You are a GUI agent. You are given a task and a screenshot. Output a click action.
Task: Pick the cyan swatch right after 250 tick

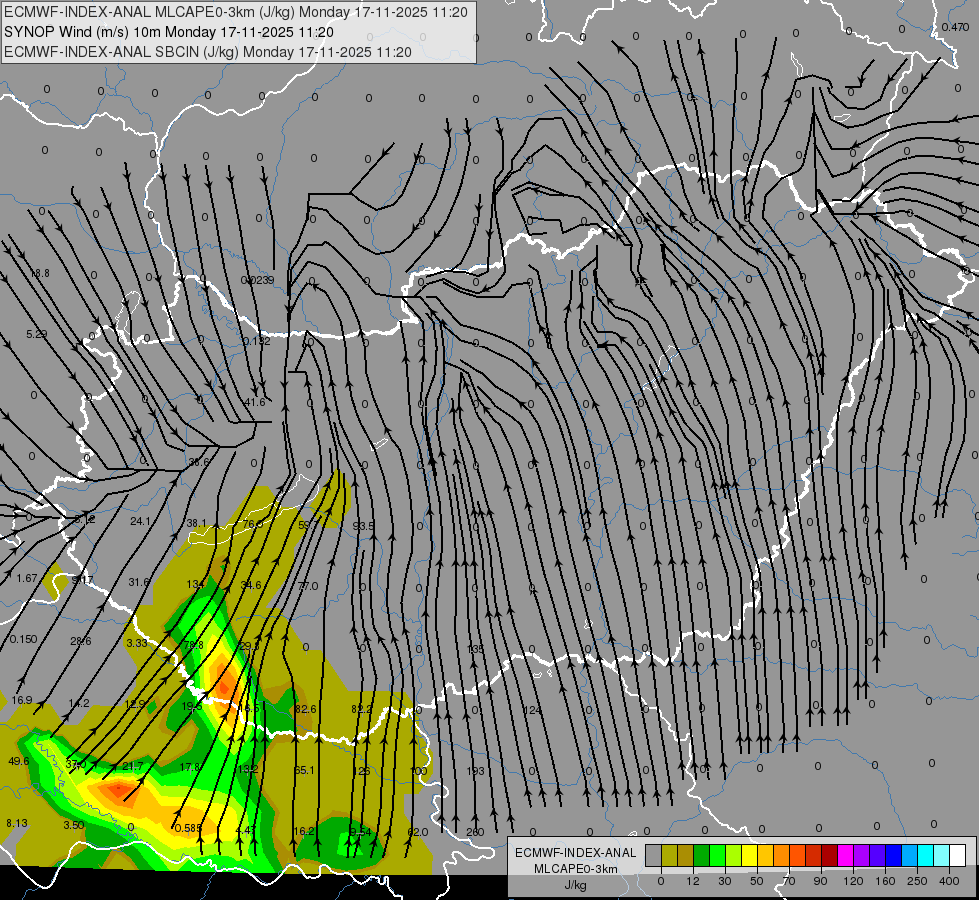point(926,855)
